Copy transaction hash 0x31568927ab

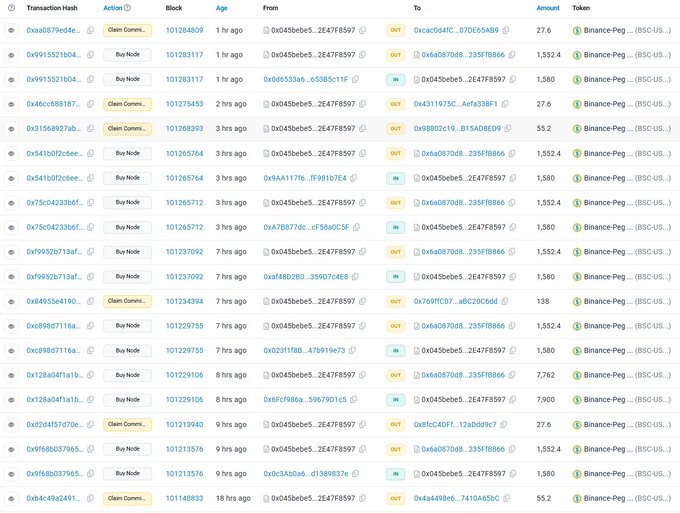coord(90,129)
